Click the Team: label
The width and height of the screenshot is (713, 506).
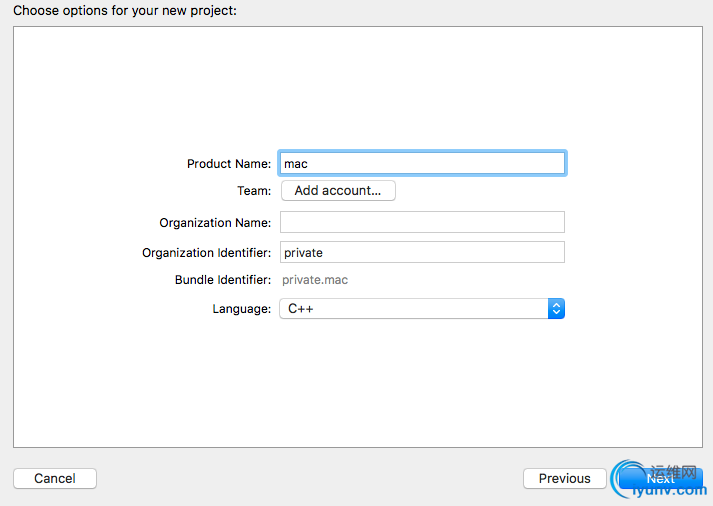(x=254, y=190)
